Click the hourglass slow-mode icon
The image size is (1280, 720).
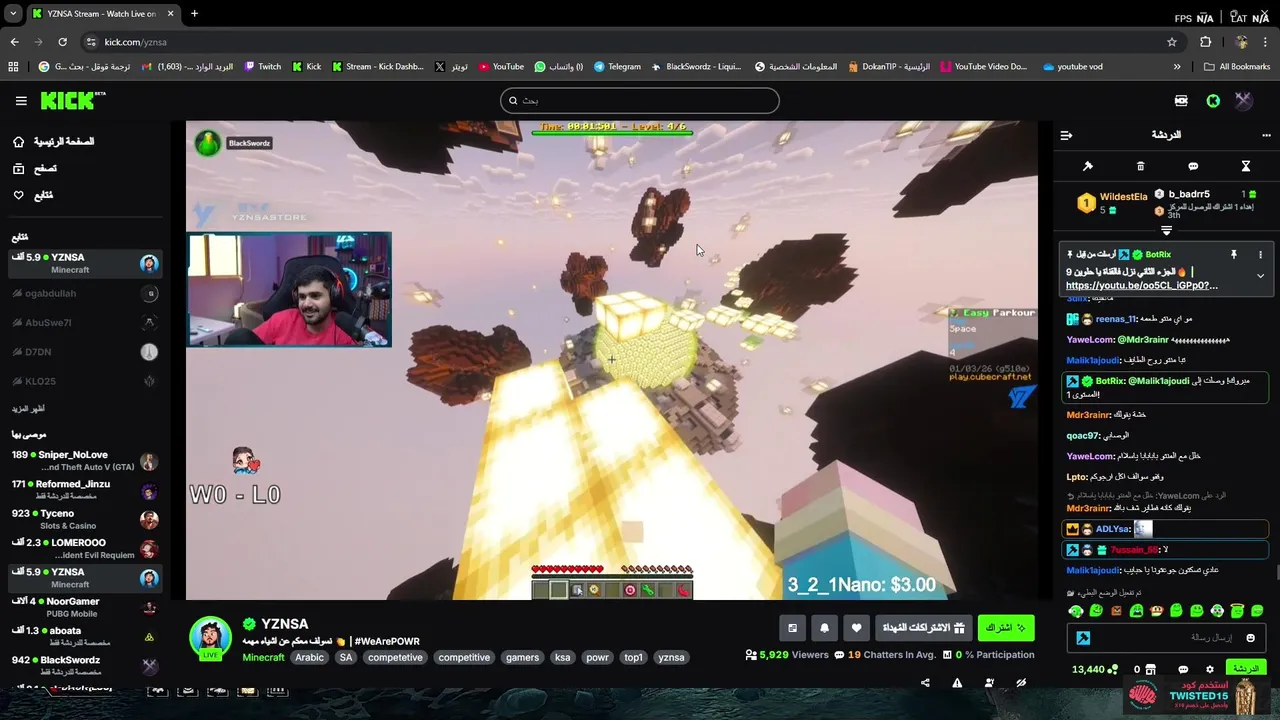coord(1246,166)
